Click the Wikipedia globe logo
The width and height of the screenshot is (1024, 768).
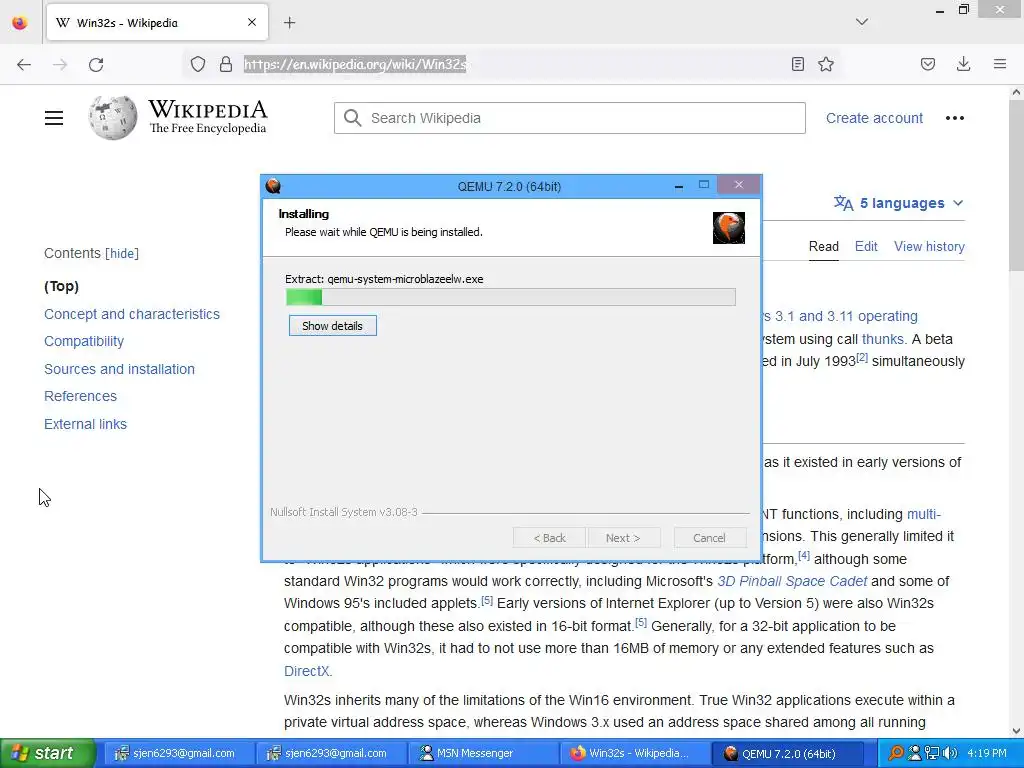pos(113,118)
